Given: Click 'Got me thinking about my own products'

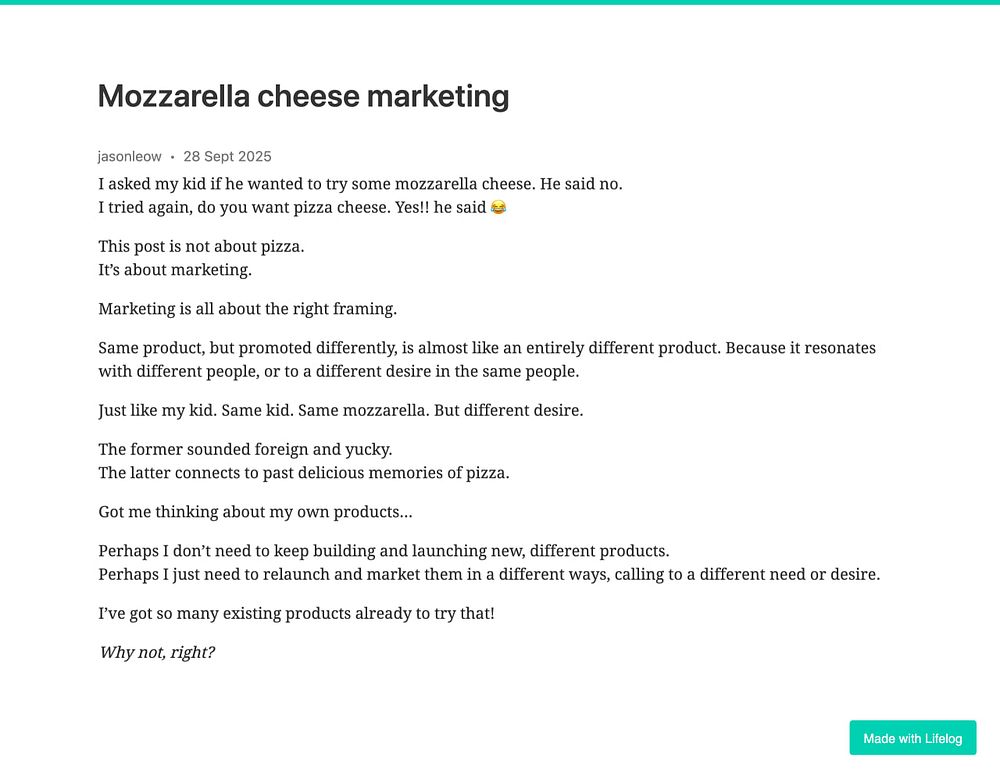Looking at the screenshot, I should click(x=255, y=512).
